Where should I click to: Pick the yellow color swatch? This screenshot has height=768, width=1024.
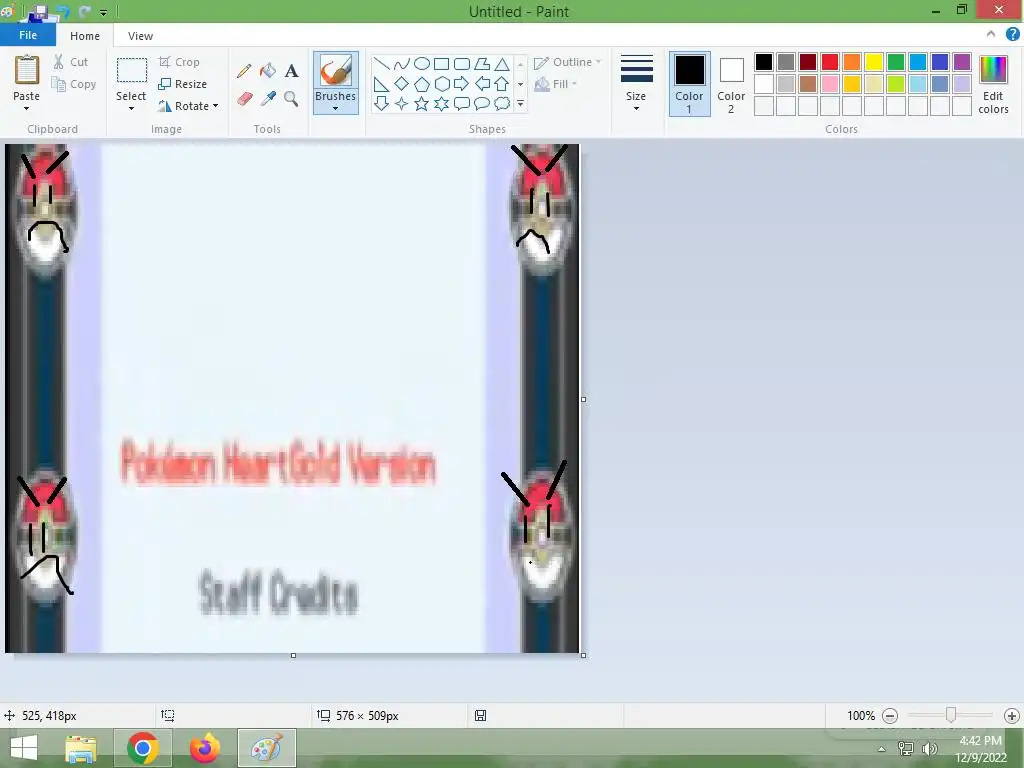coord(874,62)
